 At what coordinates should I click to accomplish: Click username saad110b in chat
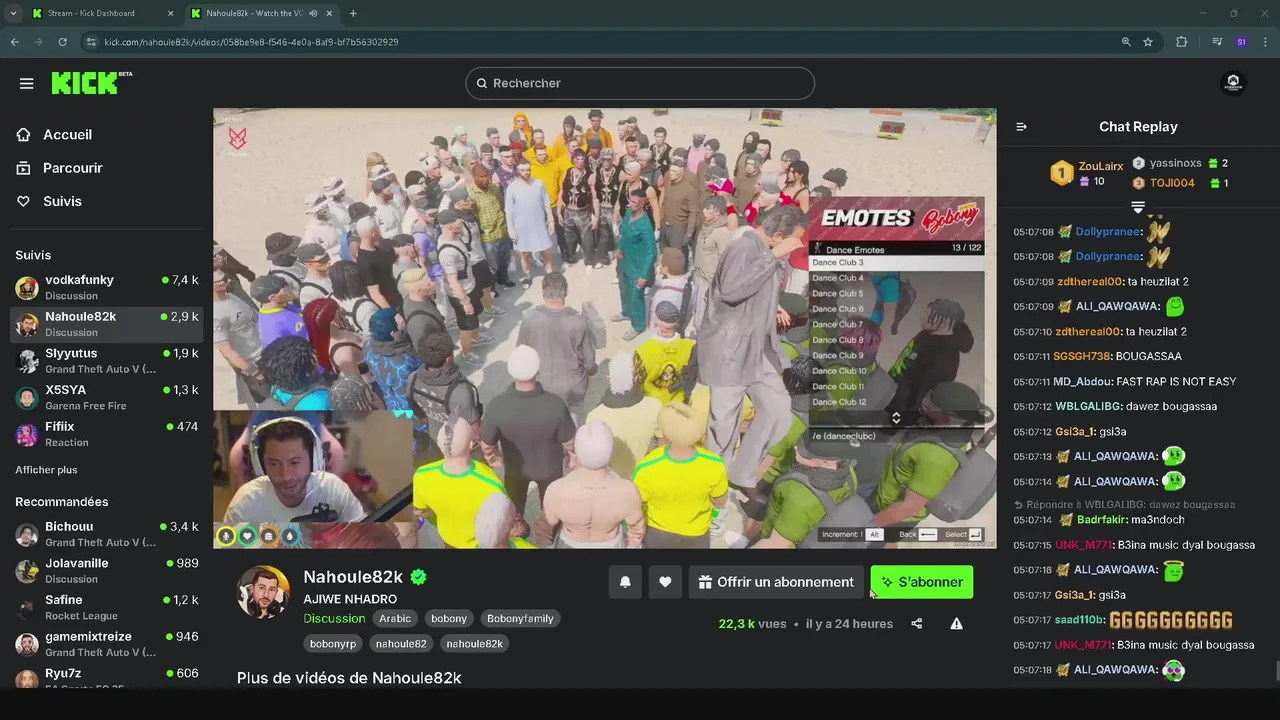tap(1078, 620)
